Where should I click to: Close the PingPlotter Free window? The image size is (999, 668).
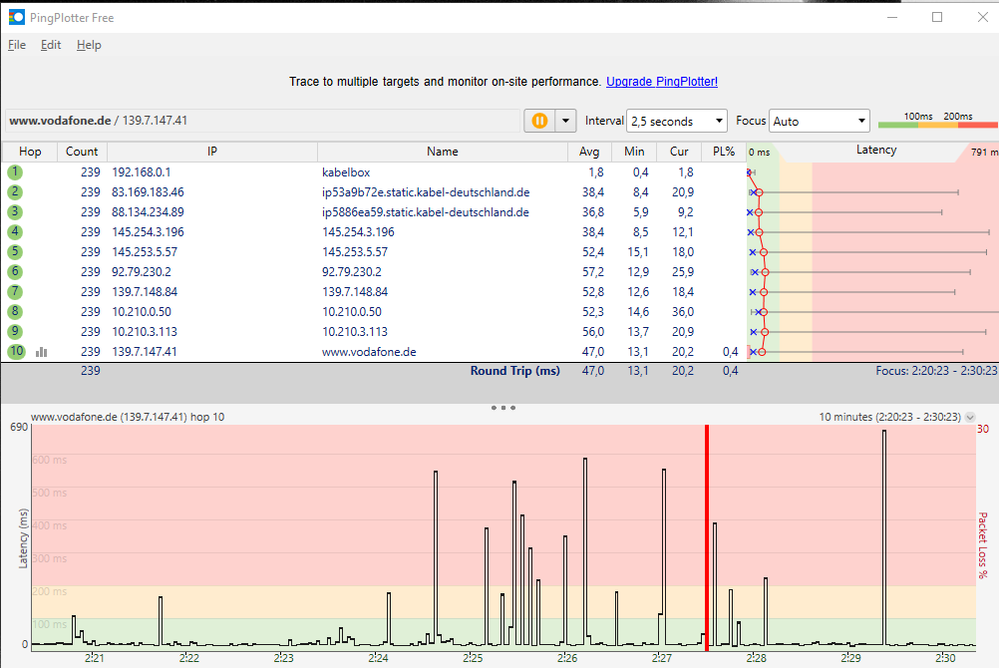point(982,17)
